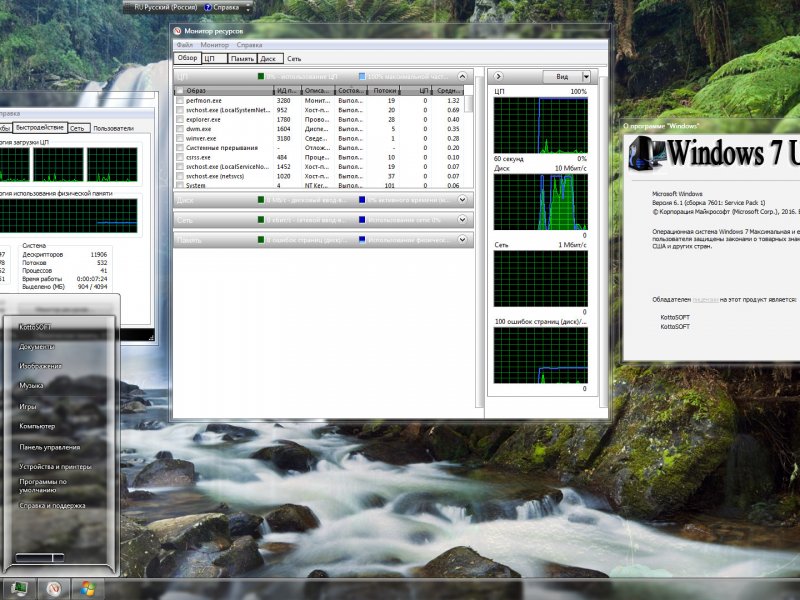Click the Сеть graph in right pane
800x600 pixels.
click(x=540, y=279)
